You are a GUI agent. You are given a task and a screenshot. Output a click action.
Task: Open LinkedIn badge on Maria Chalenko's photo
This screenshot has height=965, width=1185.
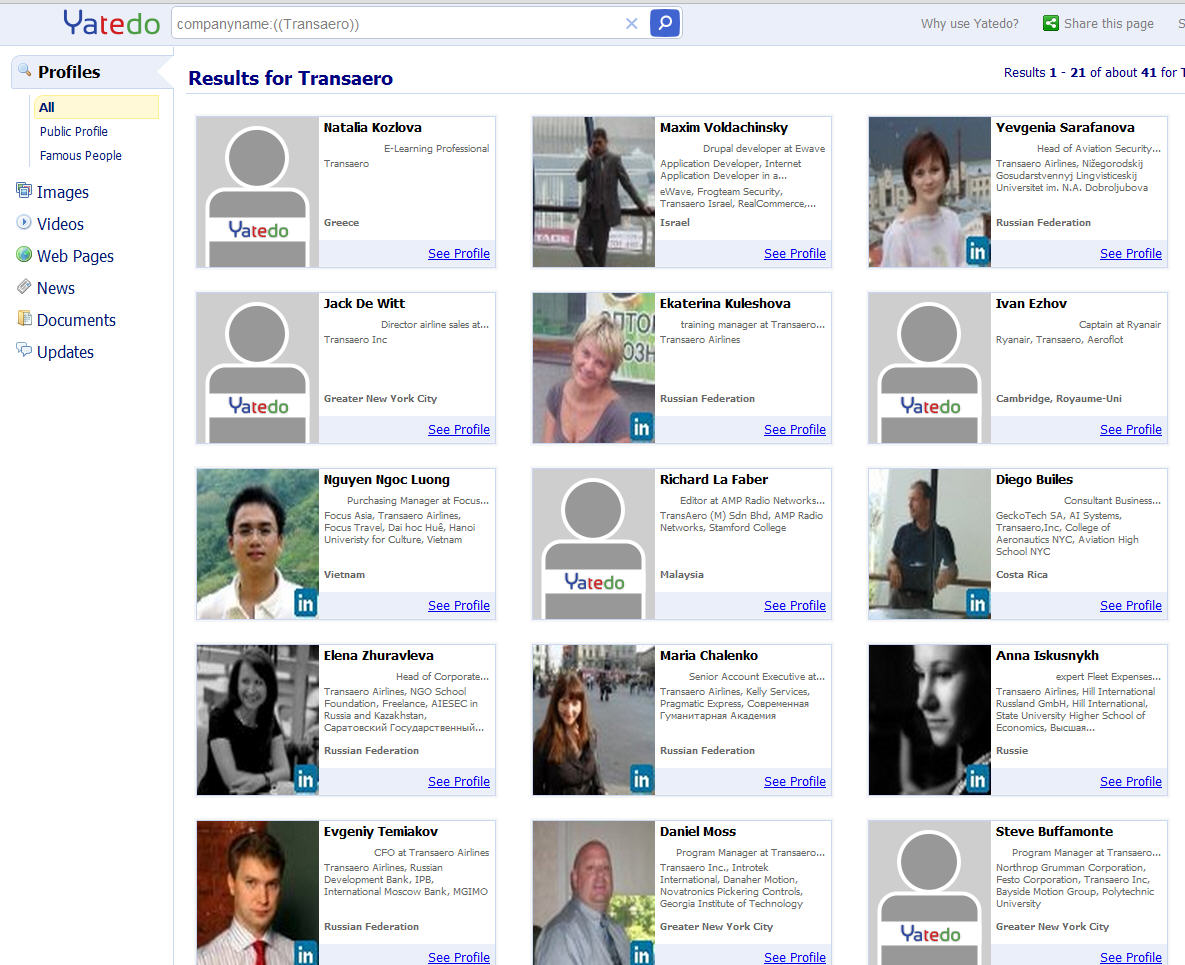click(642, 779)
